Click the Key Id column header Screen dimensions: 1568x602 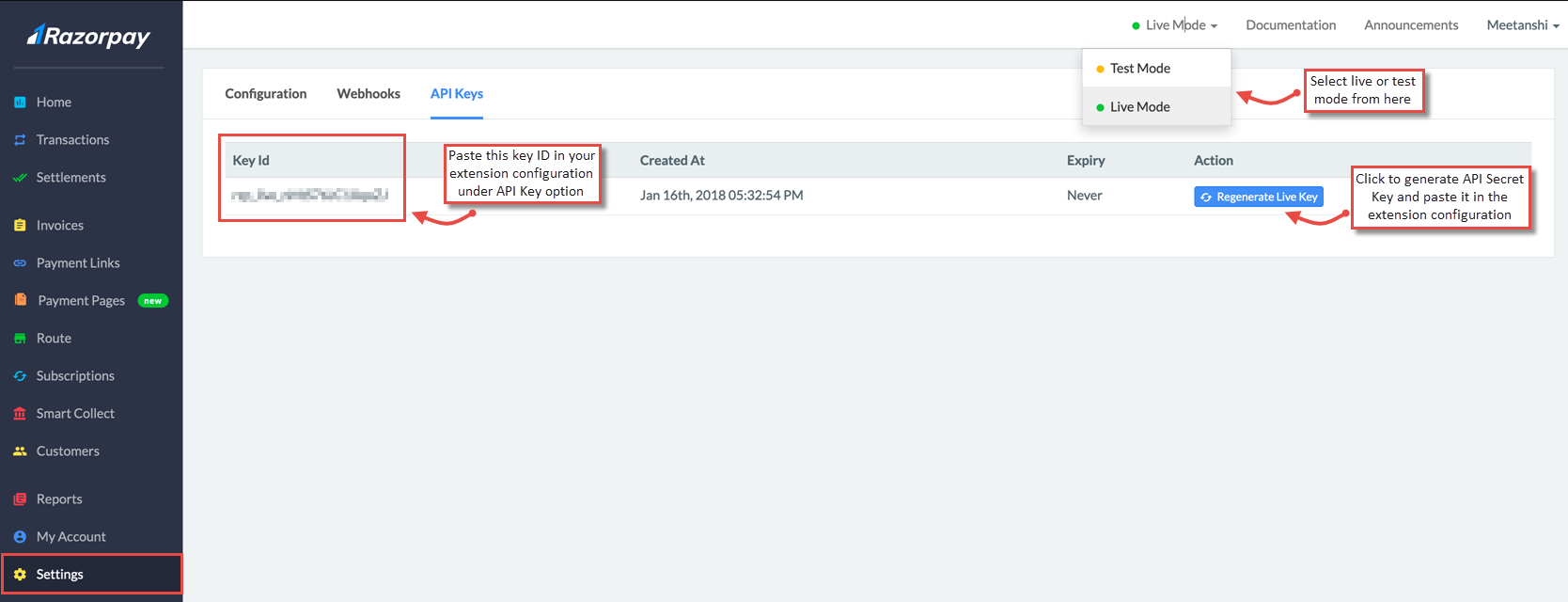251,160
